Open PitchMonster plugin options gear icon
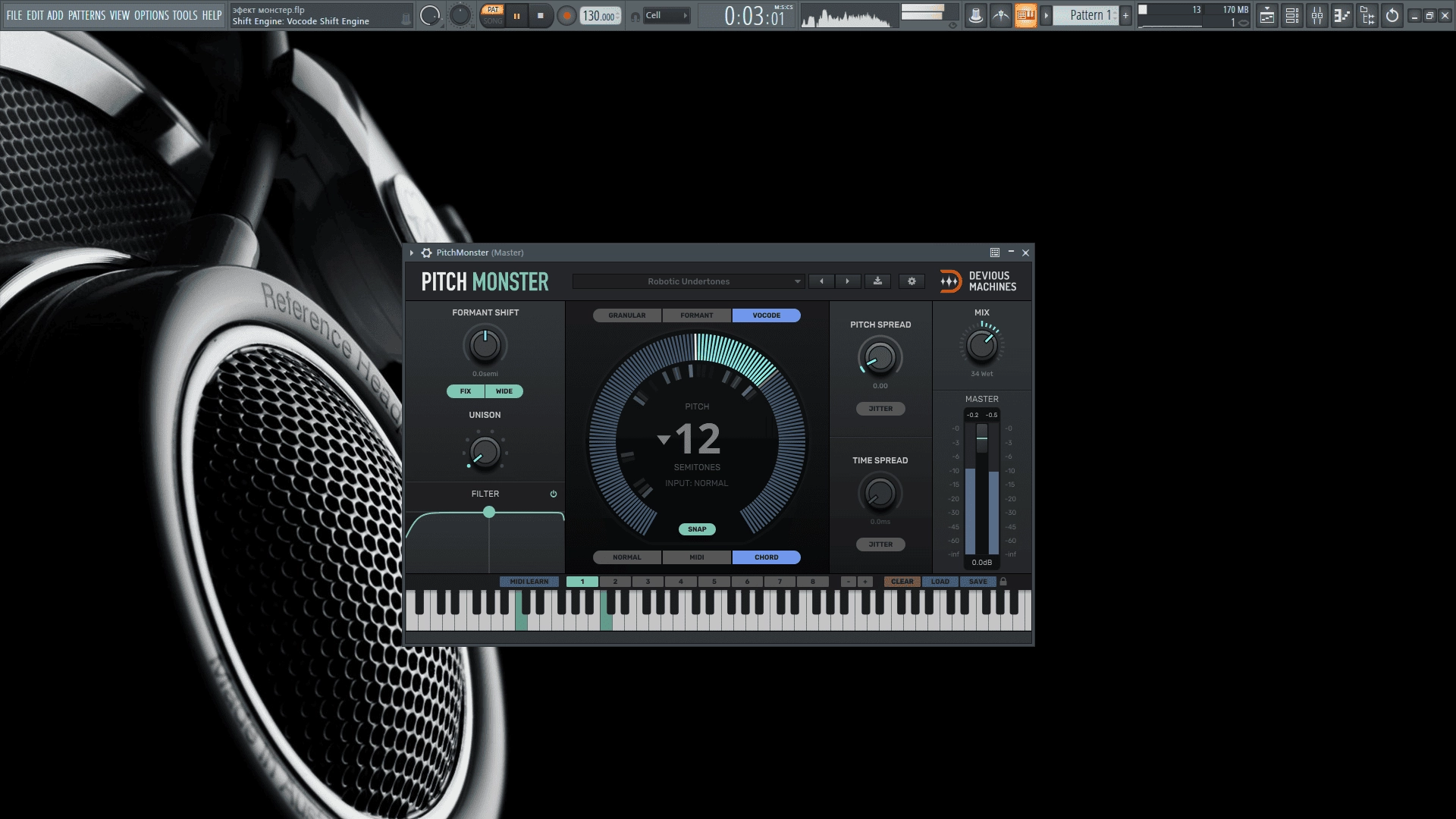1456x819 pixels. [x=426, y=253]
